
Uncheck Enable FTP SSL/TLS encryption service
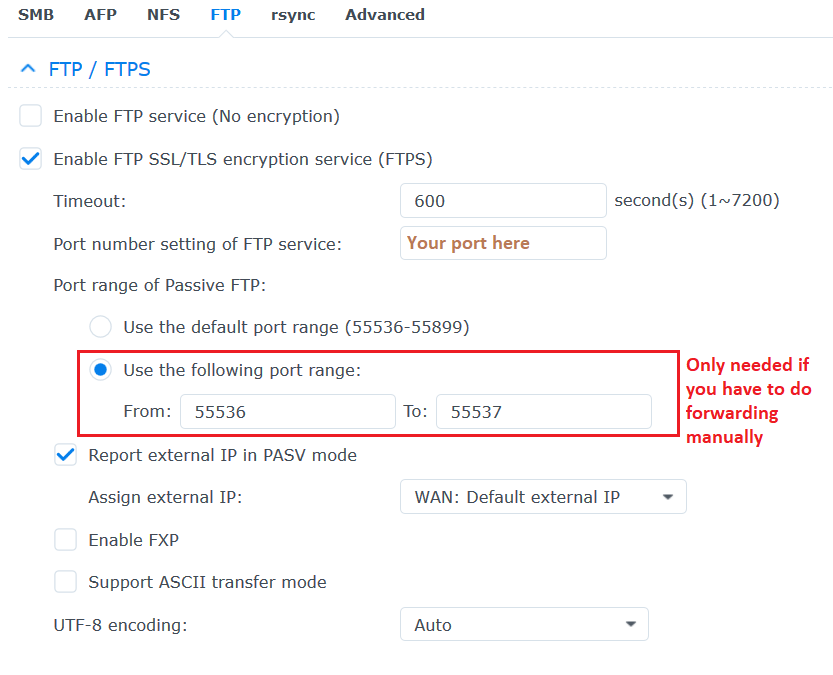click(31, 159)
